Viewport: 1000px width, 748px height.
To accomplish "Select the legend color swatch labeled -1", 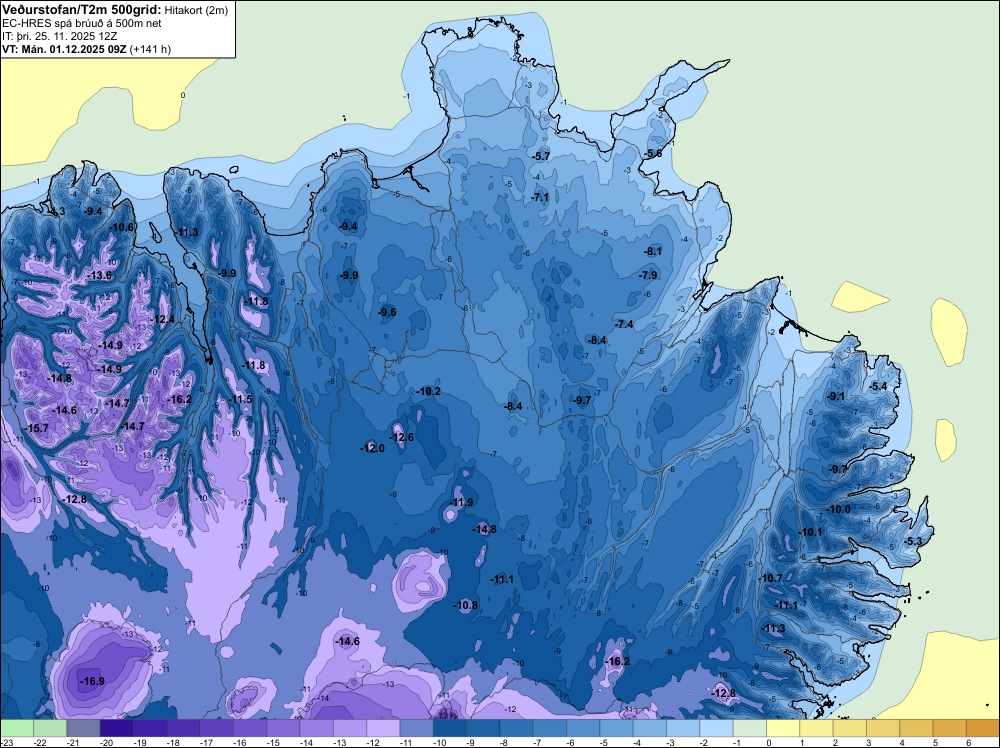I will tap(749, 728).
